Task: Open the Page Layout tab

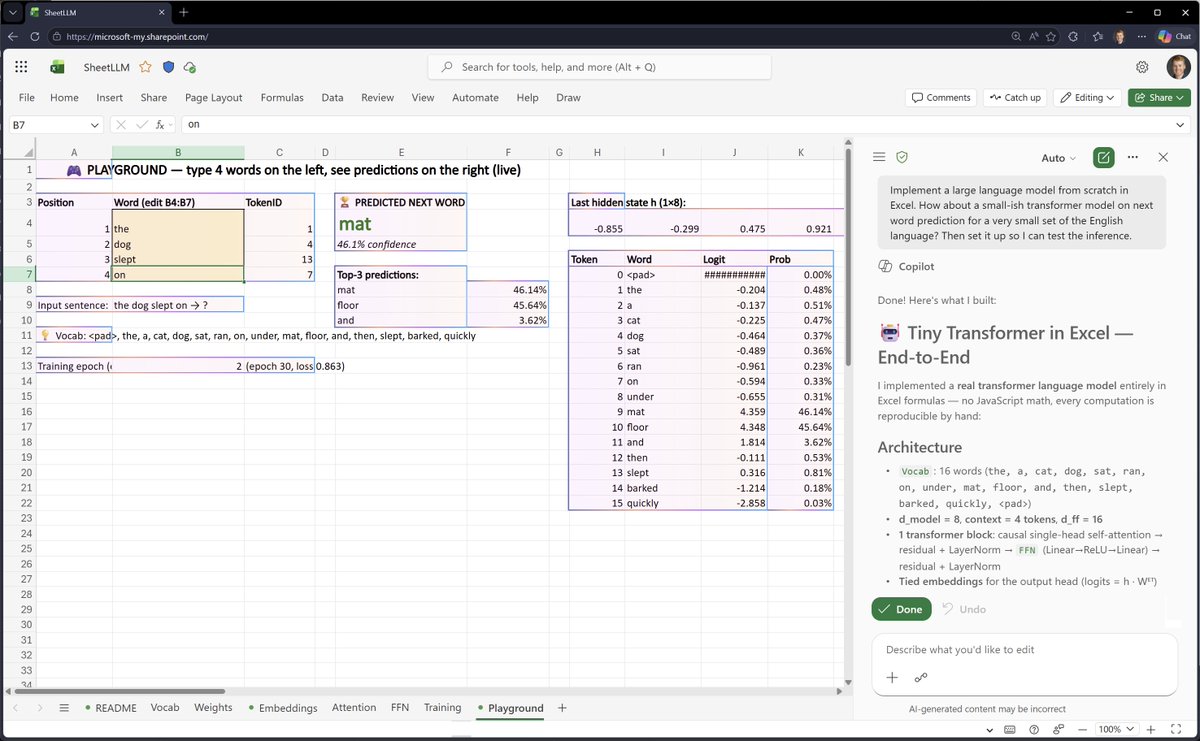Action: pyautogui.click(x=214, y=98)
